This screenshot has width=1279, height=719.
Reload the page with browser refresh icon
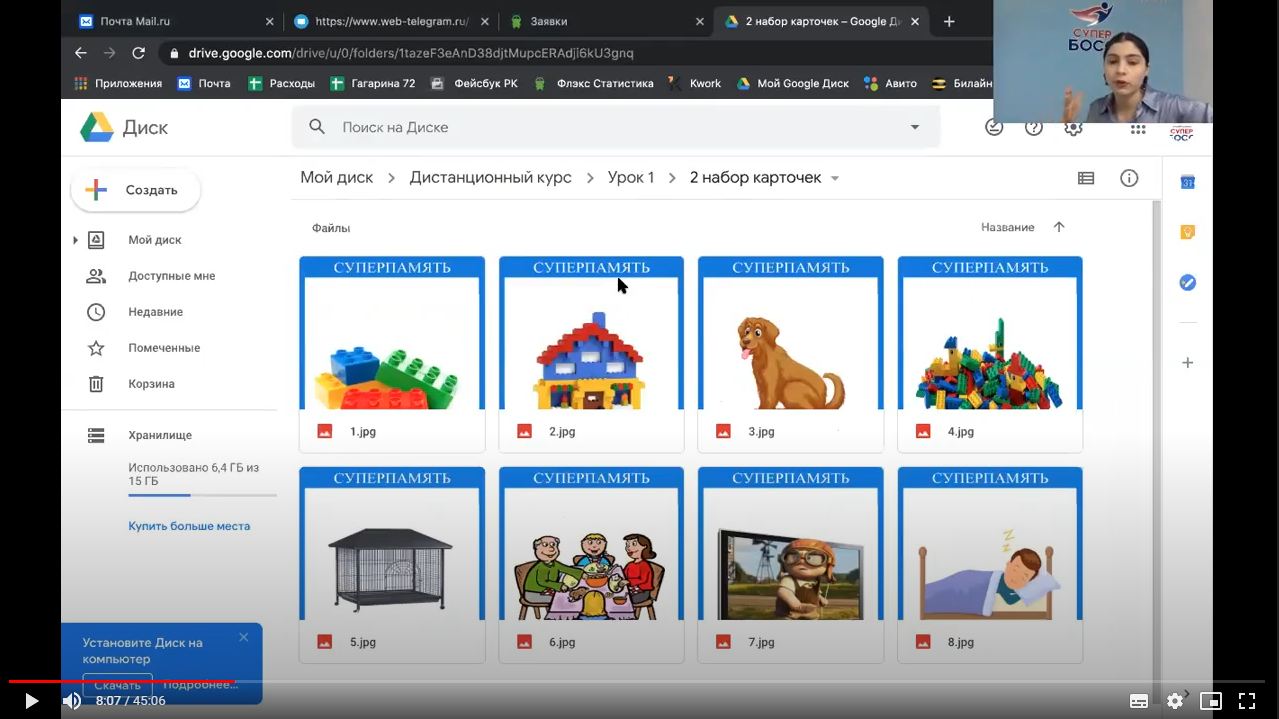click(x=138, y=53)
